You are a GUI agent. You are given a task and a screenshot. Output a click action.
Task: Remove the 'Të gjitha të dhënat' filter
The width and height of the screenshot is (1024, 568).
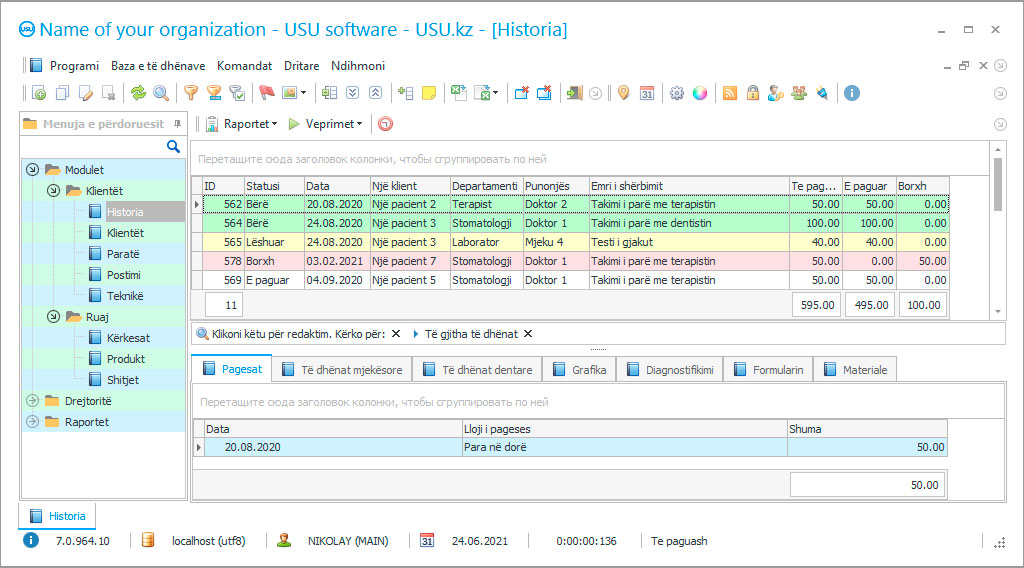coord(528,334)
